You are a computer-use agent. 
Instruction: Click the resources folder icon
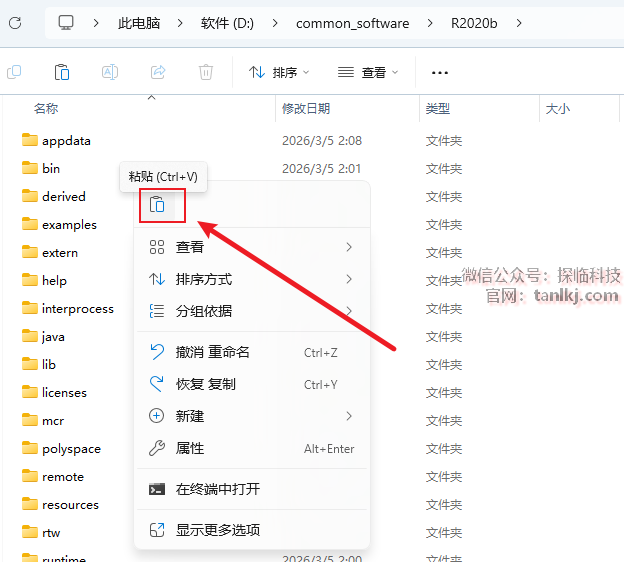[x=30, y=504]
